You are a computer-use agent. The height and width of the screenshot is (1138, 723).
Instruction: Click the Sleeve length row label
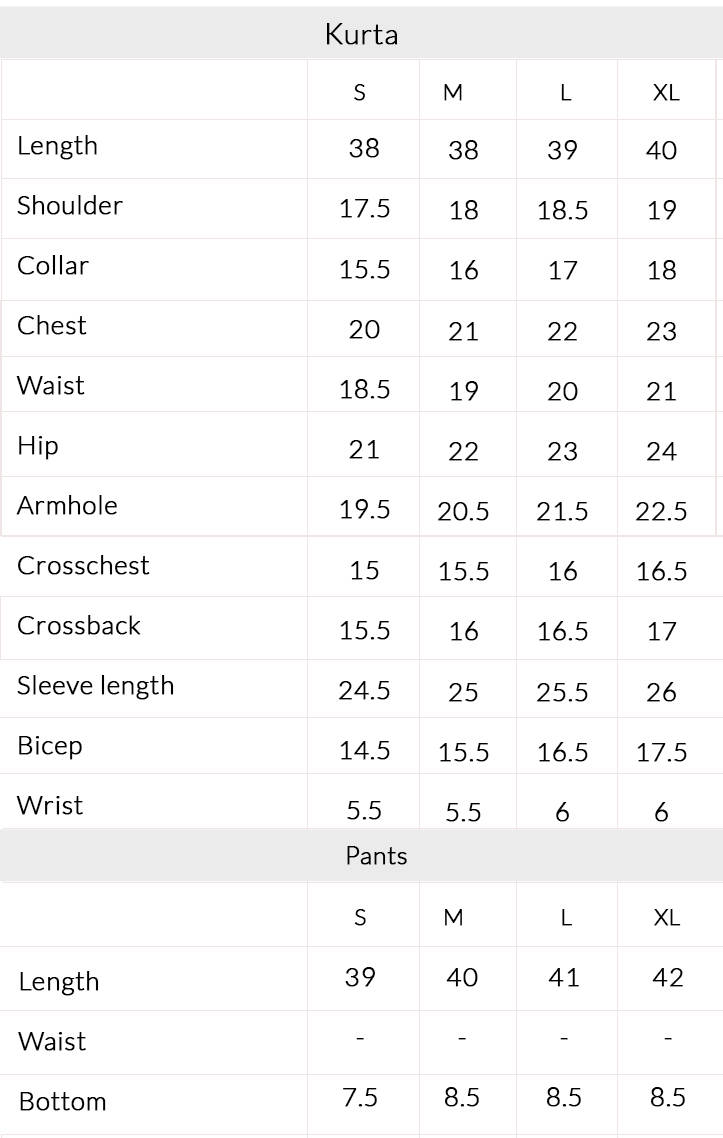click(95, 686)
